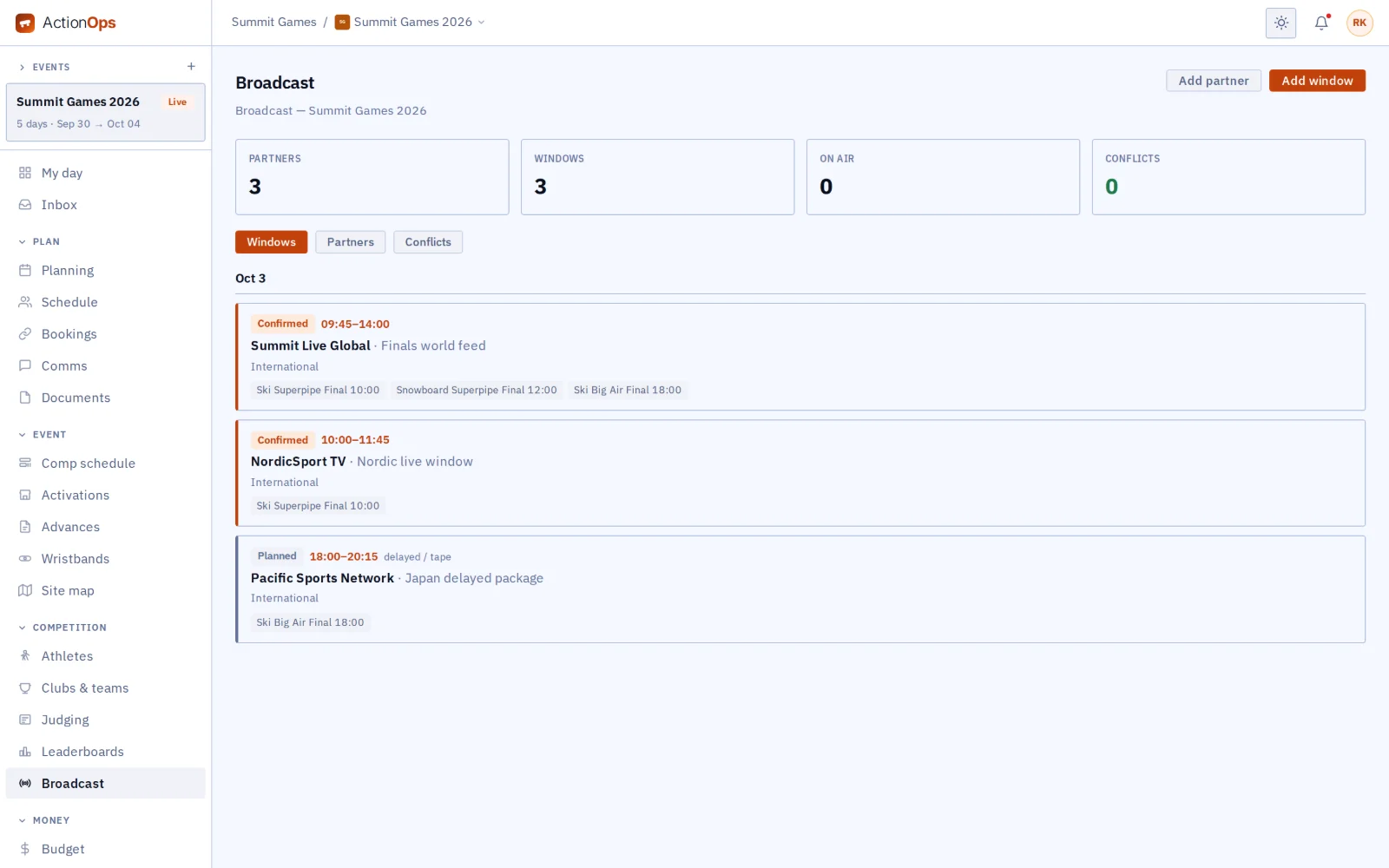1389x868 pixels.
Task: Open Activations icon in sidebar
Action: (x=25, y=495)
